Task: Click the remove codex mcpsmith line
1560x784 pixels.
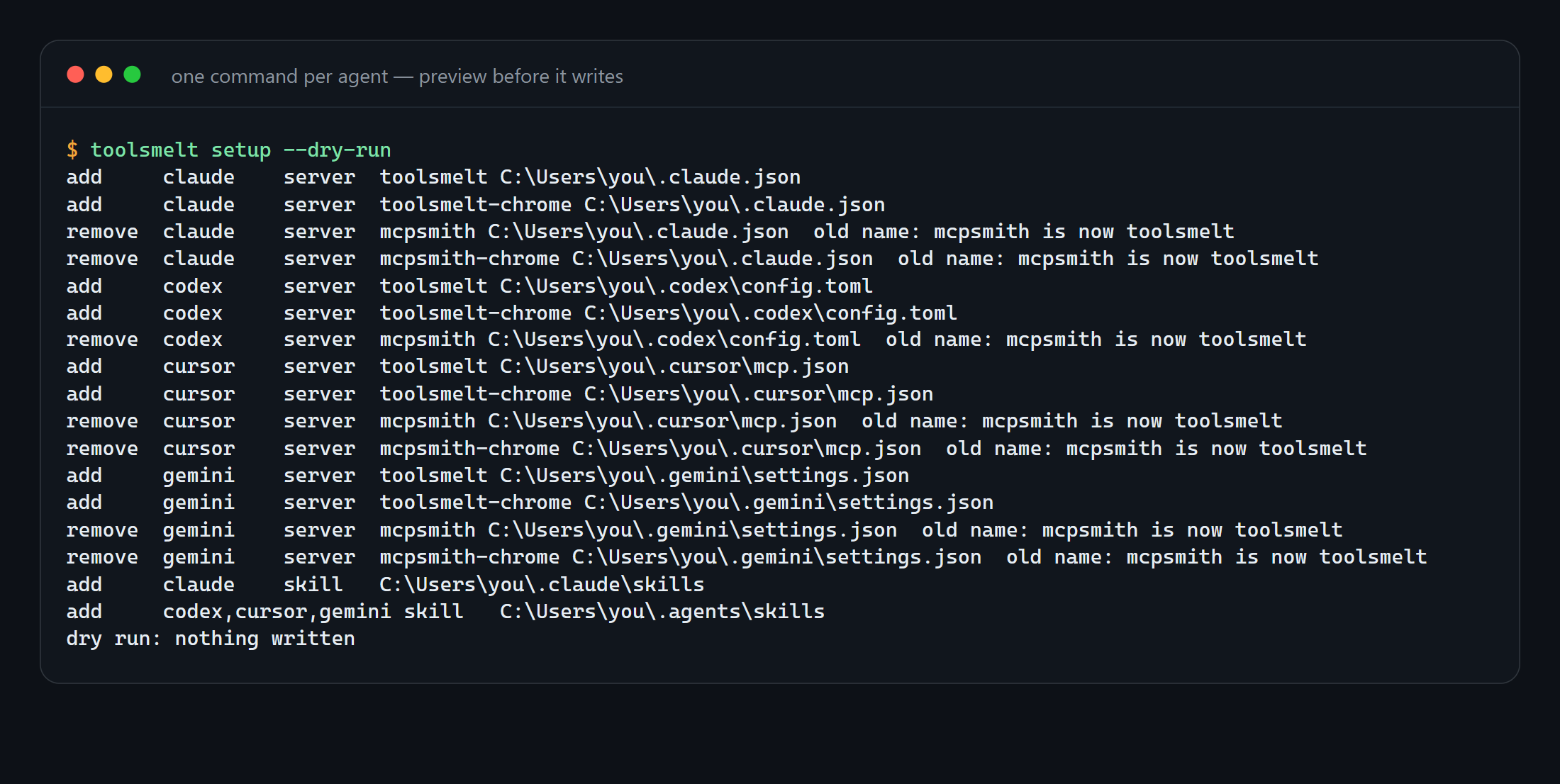Action: (x=686, y=340)
